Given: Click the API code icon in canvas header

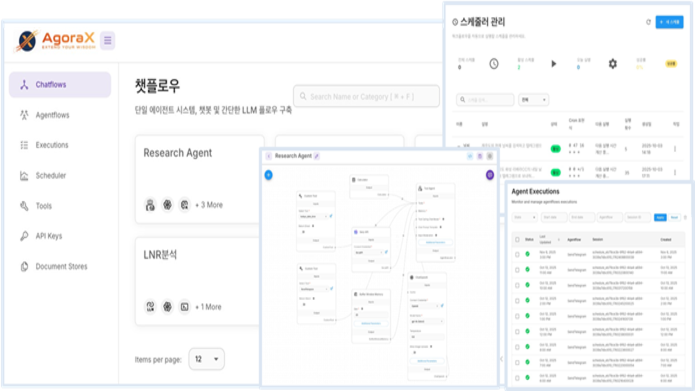Looking at the screenshot, I should point(470,156).
